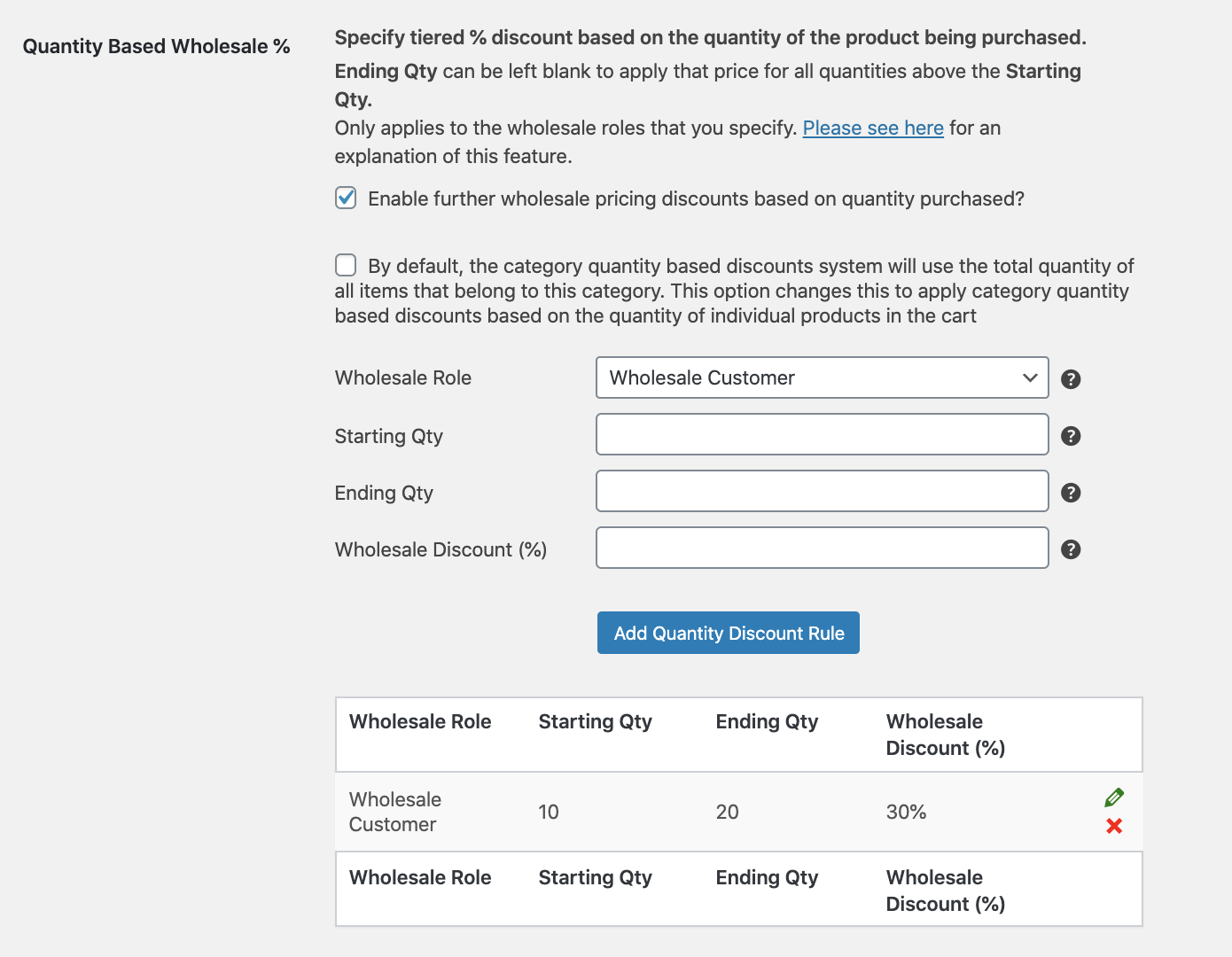The image size is (1232, 957).
Task: Select the Wholesale Customer cell in rule row
Action: (395, 812)
